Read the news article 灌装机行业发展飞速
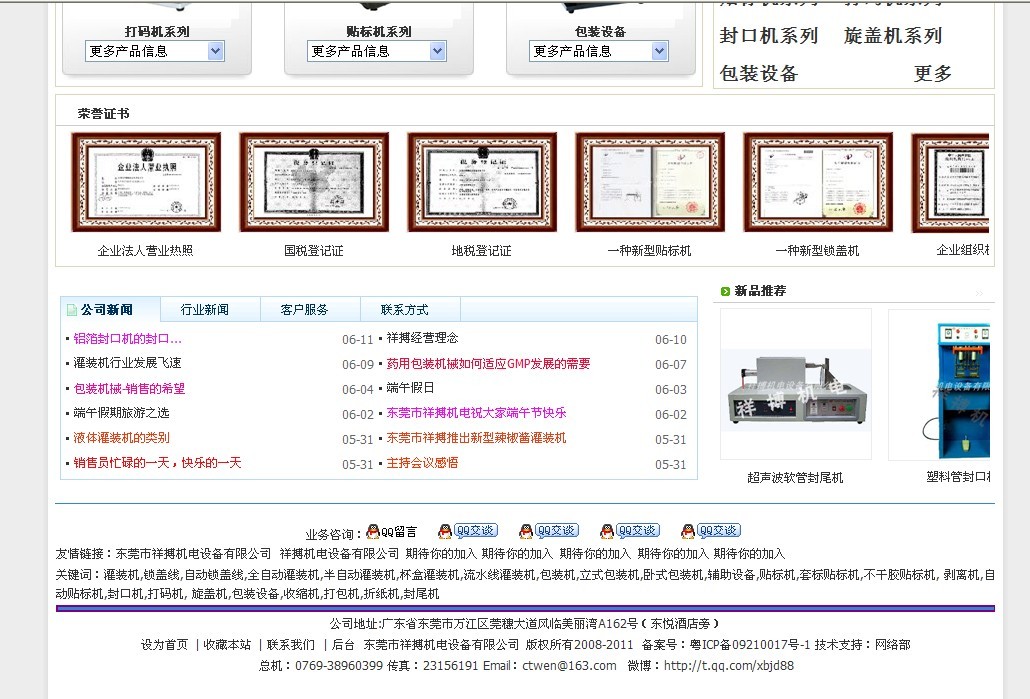Viewport: 1030px width, 699px height. pyautogui.click(x=127, y=363)
